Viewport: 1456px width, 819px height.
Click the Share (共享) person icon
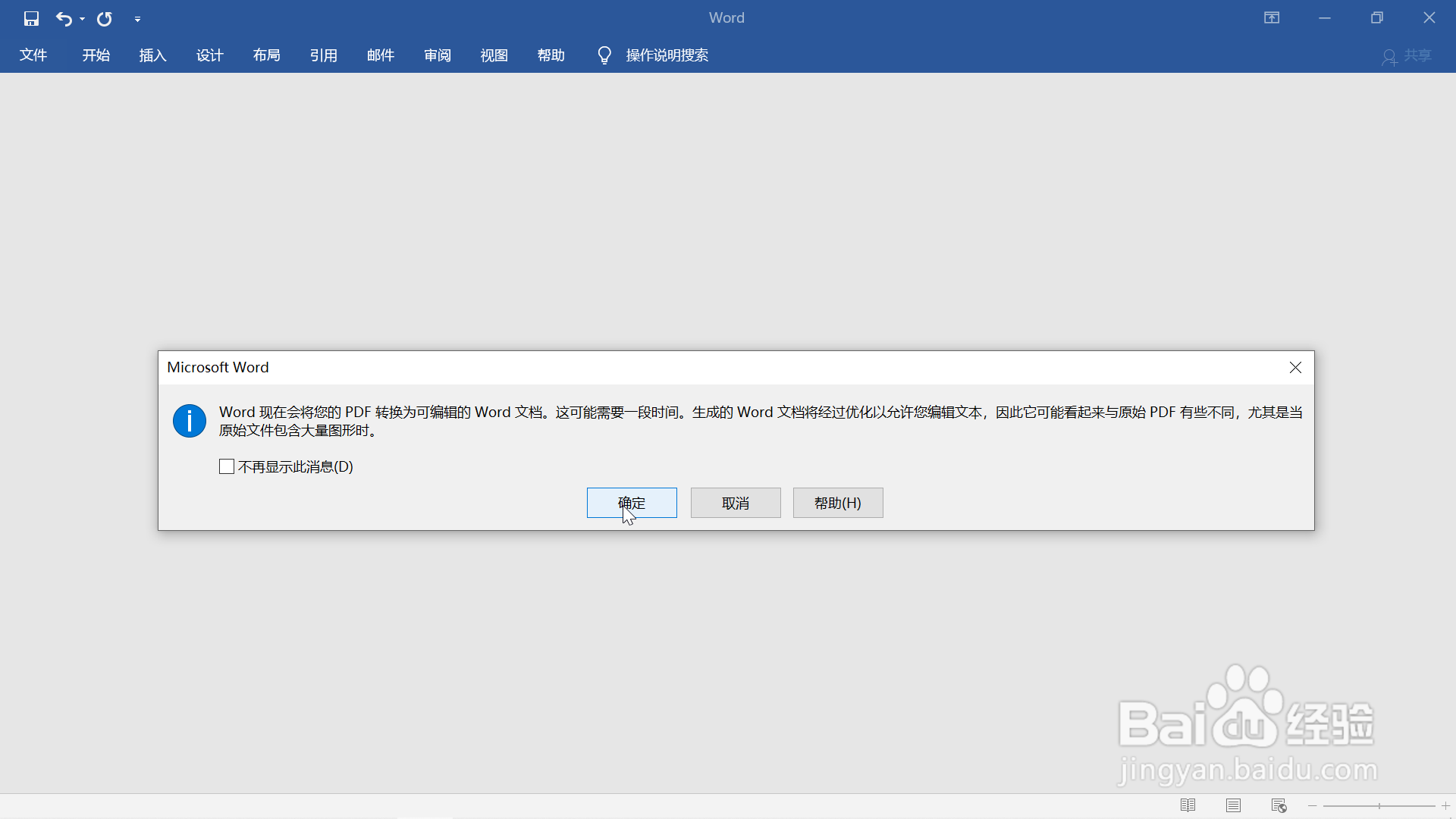click(x=1389, y=57)
